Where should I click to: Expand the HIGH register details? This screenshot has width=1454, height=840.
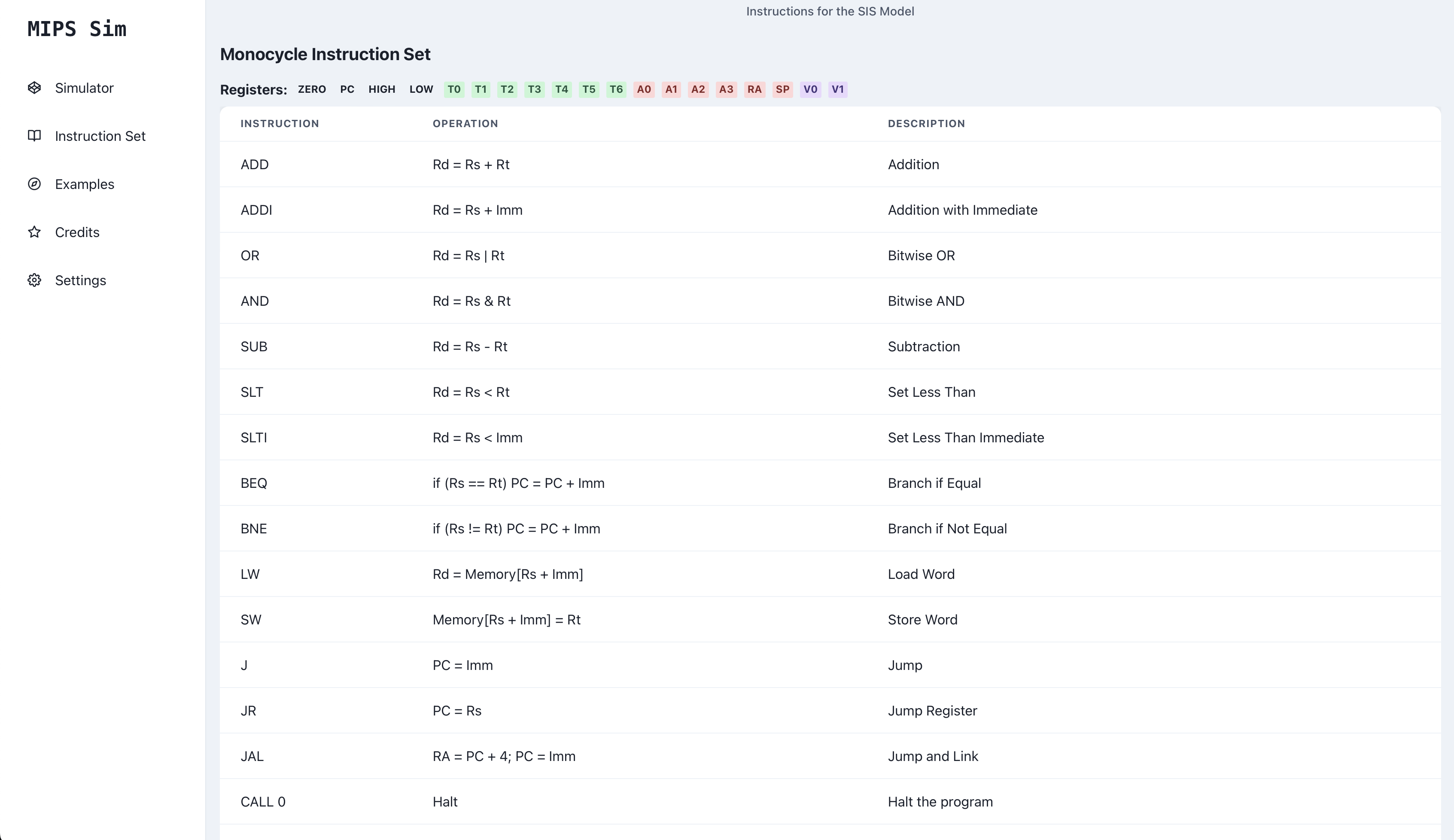(x=382, y=89)
